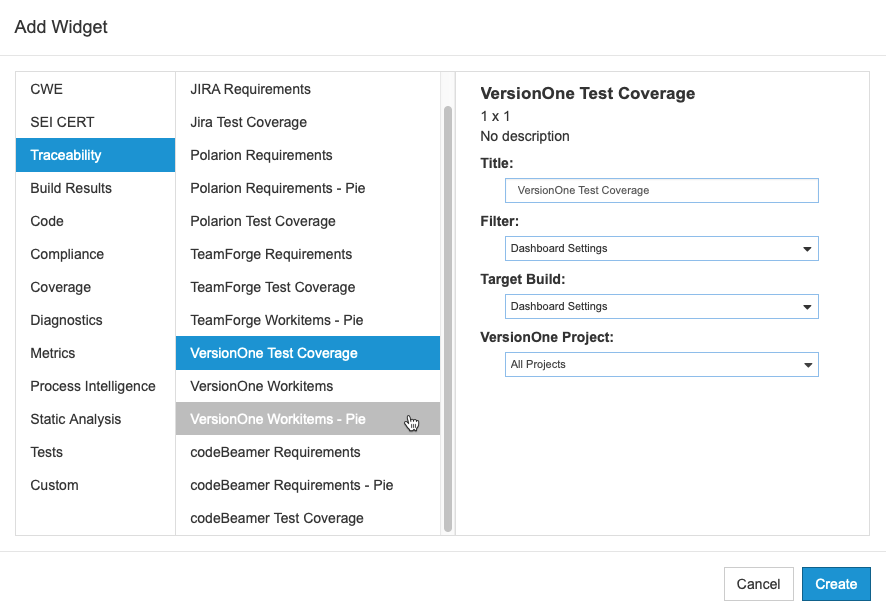This screenshot has width=886, height=616.
Task: Select the Custom category
Action: pyautogui.click(x=95, y=485)
